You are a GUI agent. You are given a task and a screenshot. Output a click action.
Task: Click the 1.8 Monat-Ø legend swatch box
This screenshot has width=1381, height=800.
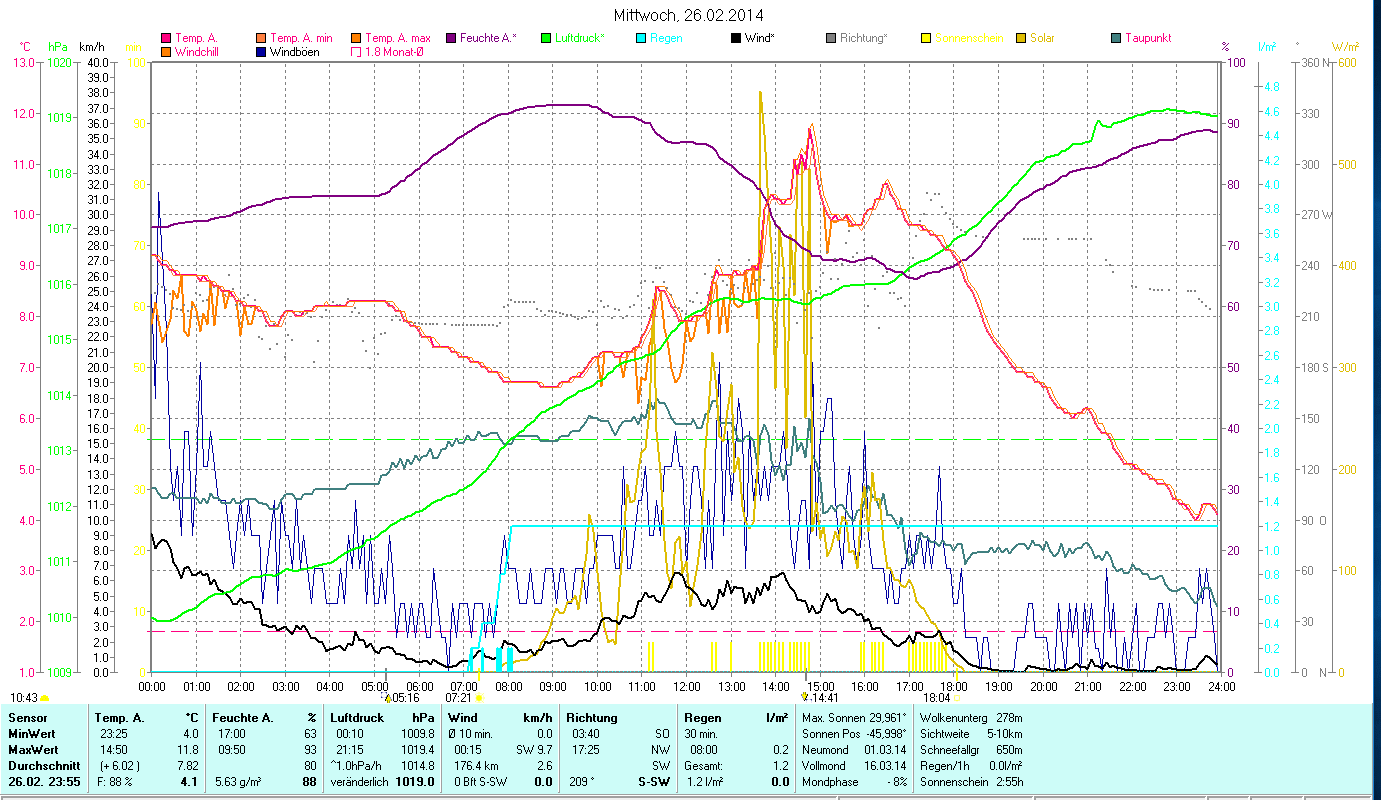point(355,51)
